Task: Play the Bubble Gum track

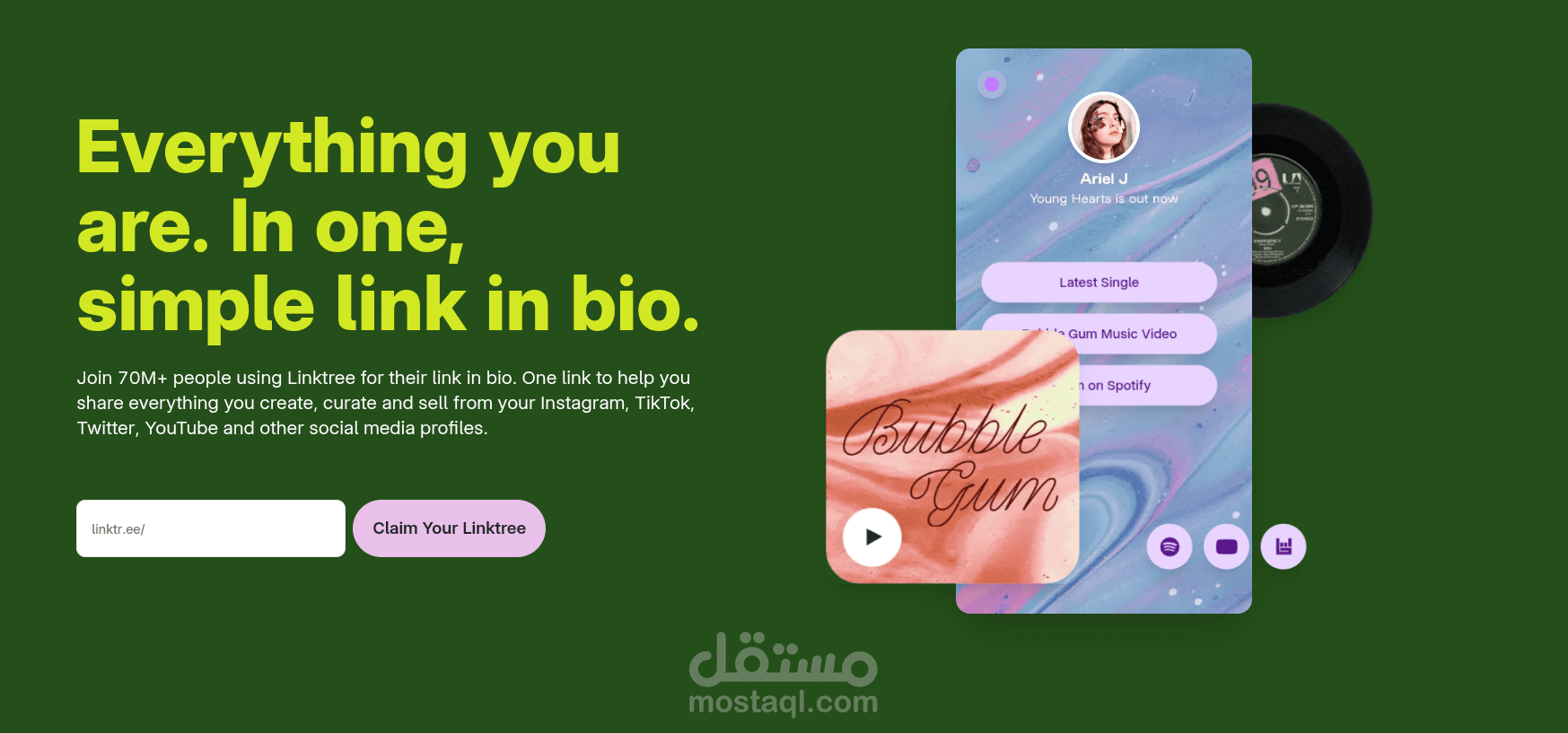Action: (x=872, y=537)
